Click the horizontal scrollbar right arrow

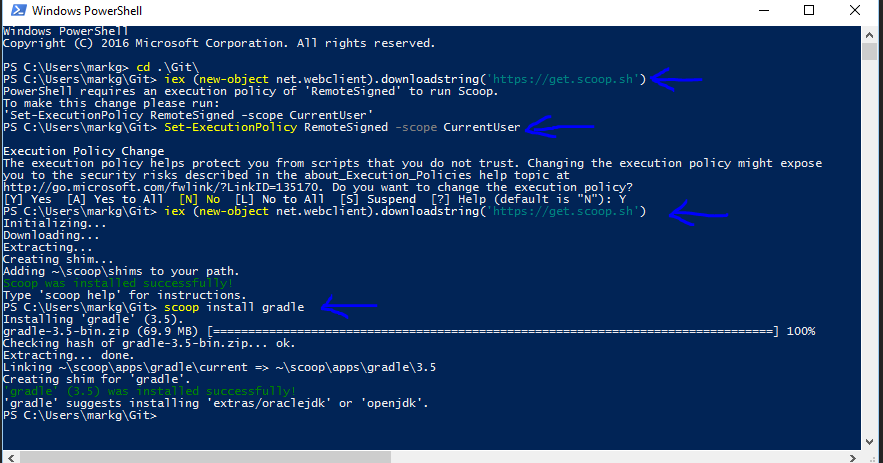pos(853,457)
